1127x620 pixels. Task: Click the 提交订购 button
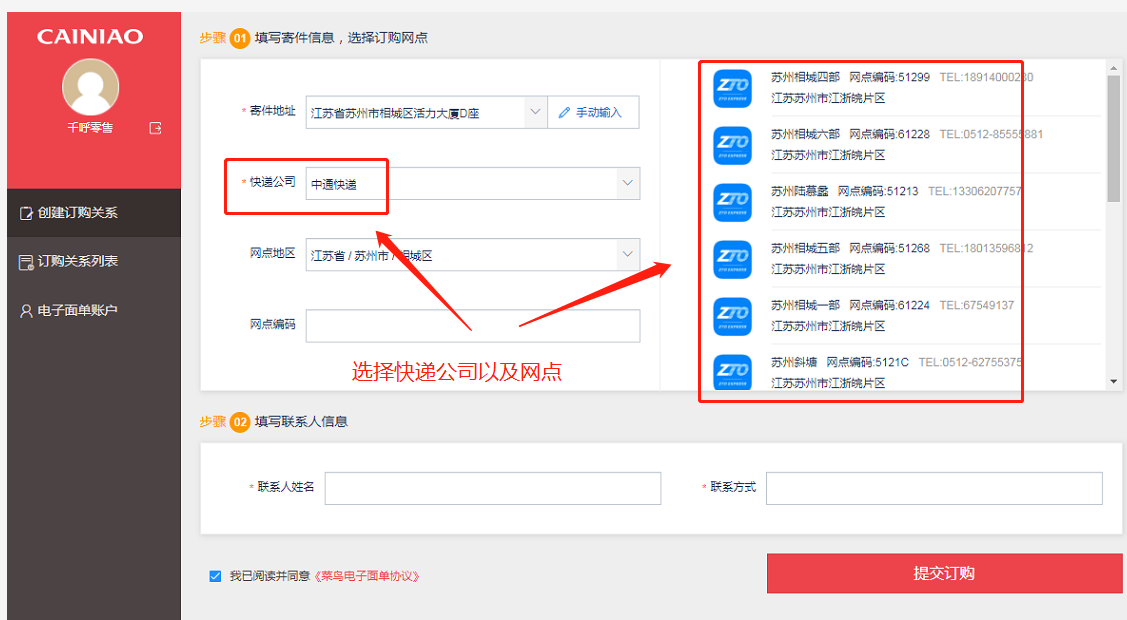[x=944, y=573]
